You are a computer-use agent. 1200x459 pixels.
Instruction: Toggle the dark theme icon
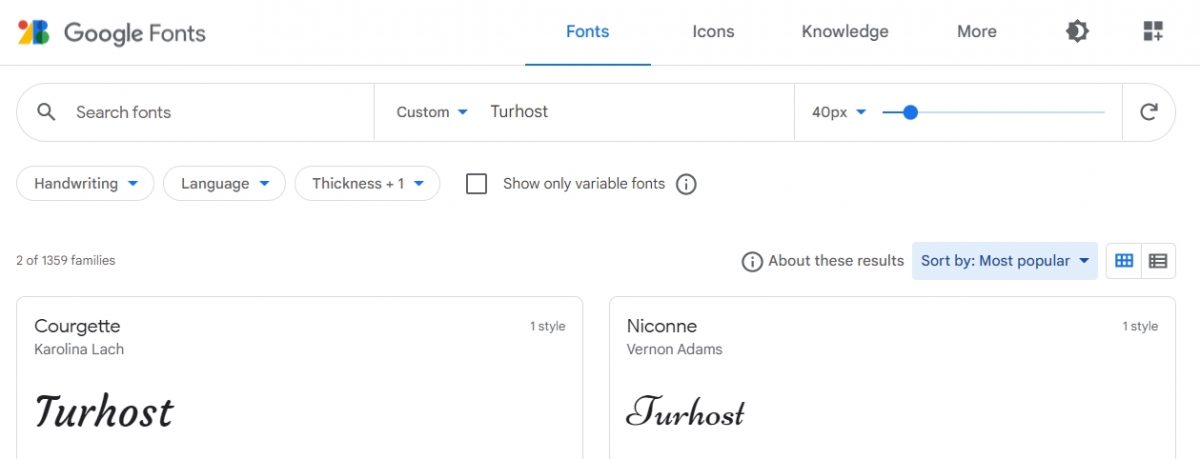click(x=1077, y=32)
